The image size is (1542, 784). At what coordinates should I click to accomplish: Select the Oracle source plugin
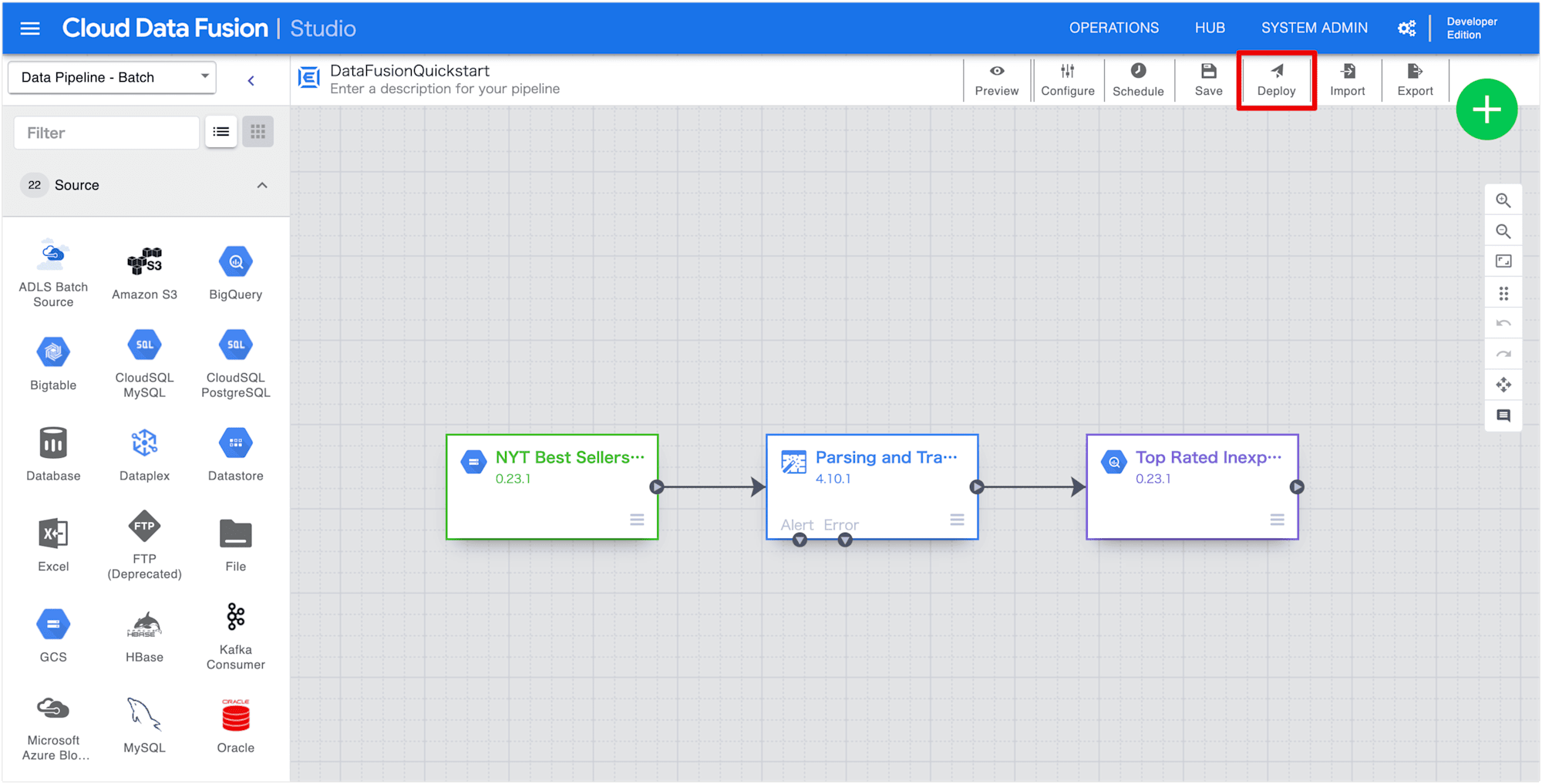236,727
